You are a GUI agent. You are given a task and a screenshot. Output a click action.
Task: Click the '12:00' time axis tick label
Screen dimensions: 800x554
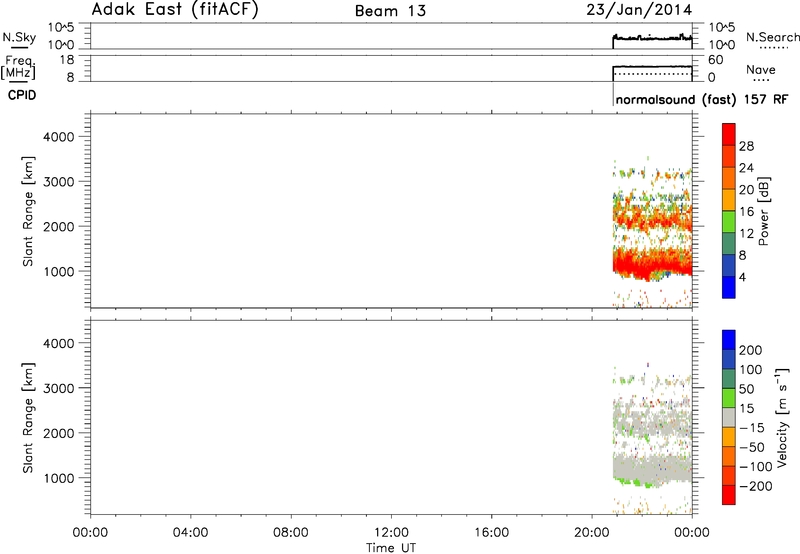tap(391, 533)
